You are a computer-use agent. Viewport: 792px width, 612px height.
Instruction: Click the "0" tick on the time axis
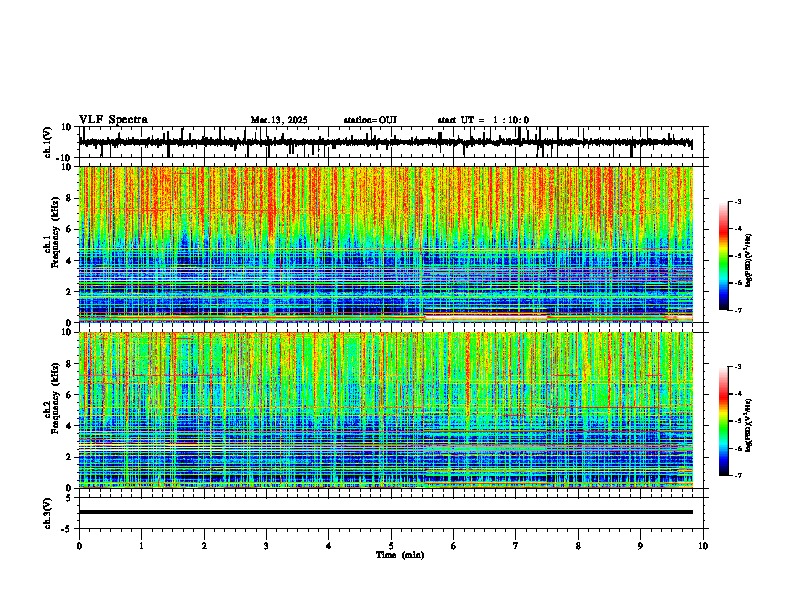(x=79, y=546)
